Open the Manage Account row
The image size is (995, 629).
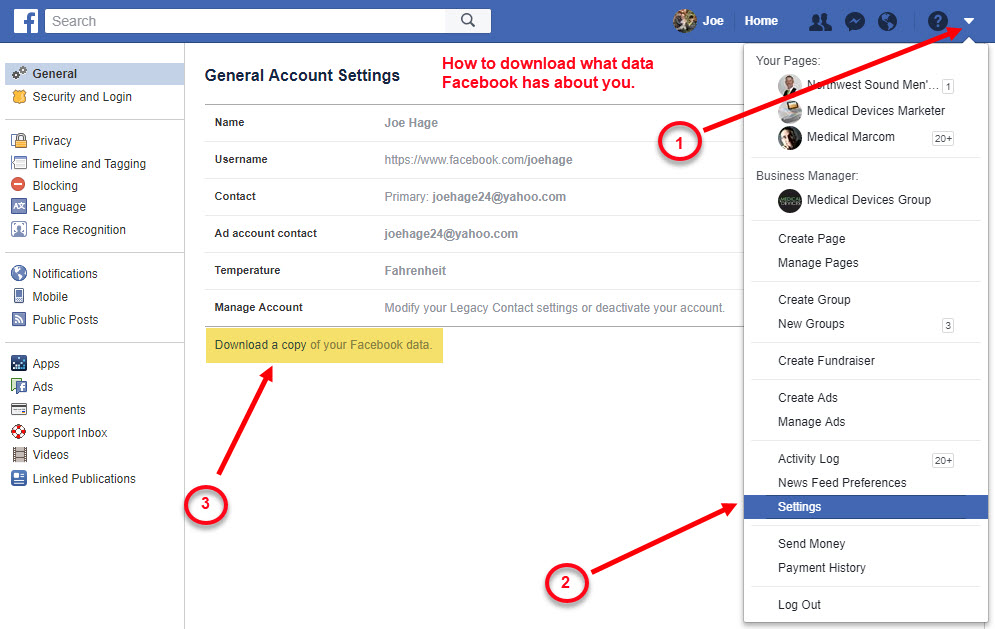[x=474, y=307]
